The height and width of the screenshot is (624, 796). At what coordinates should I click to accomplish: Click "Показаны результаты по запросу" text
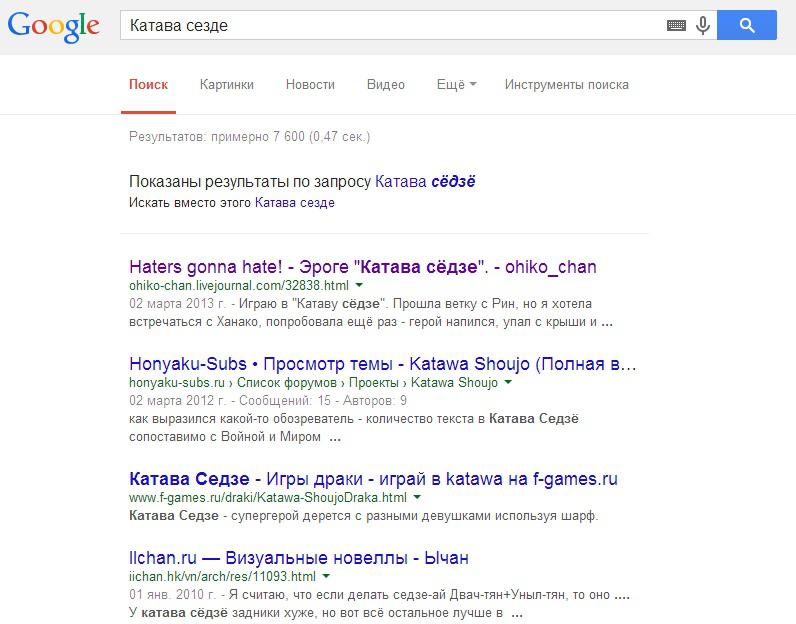[x=250, y=181]
